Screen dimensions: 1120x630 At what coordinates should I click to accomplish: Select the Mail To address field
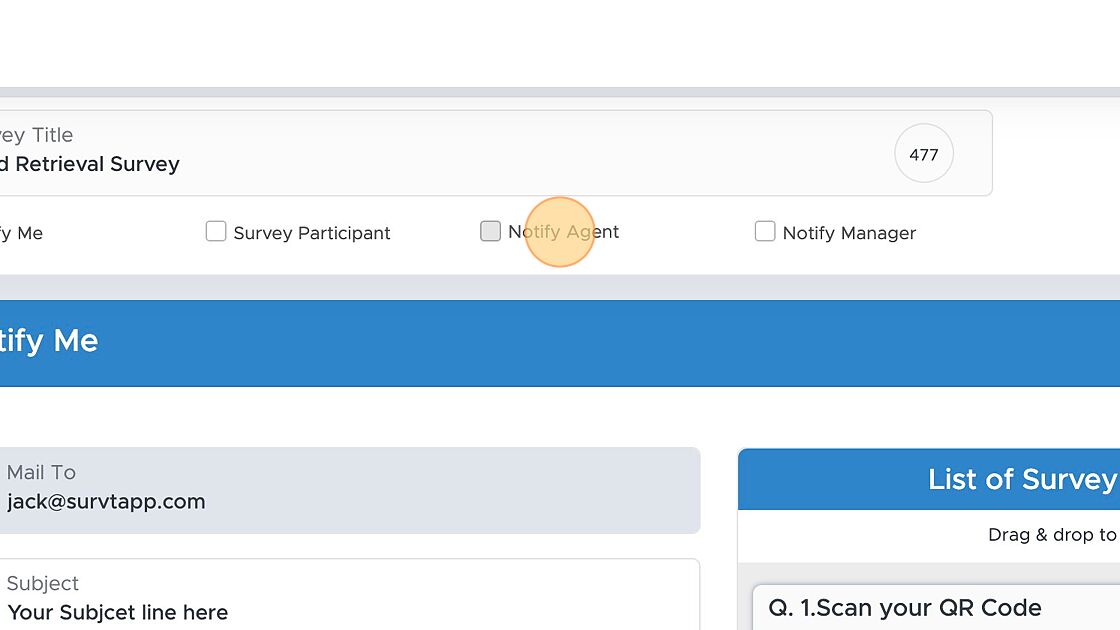pos(350,491)
